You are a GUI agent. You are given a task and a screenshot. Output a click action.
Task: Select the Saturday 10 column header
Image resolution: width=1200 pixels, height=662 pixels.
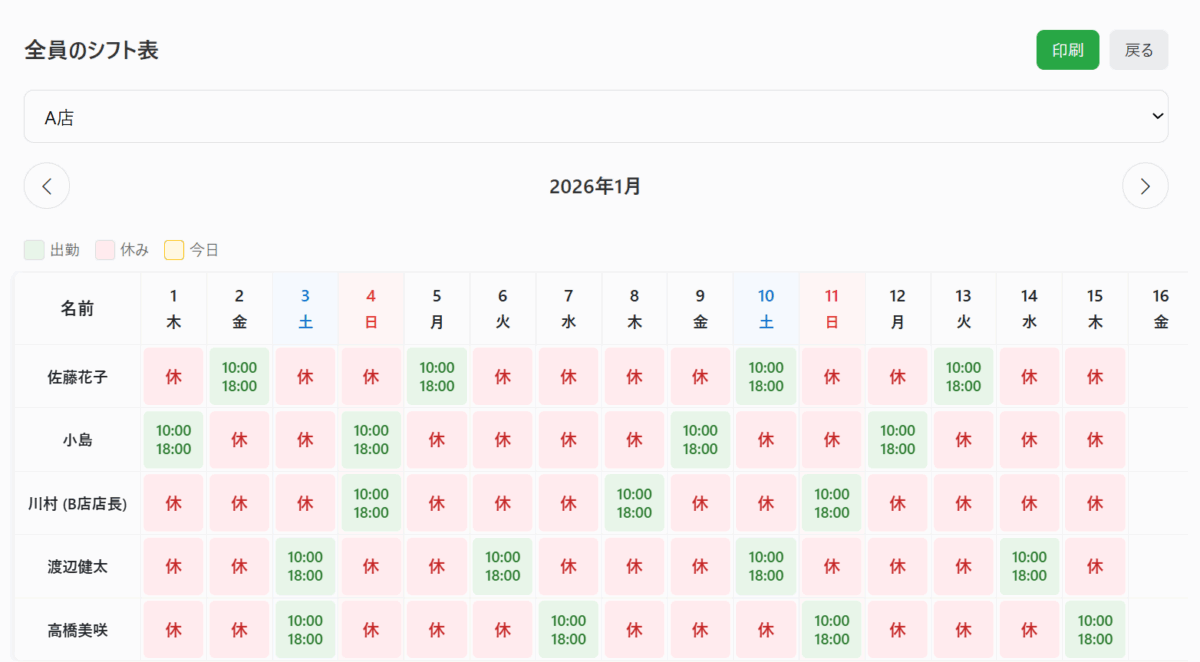[x=766, y=309]
